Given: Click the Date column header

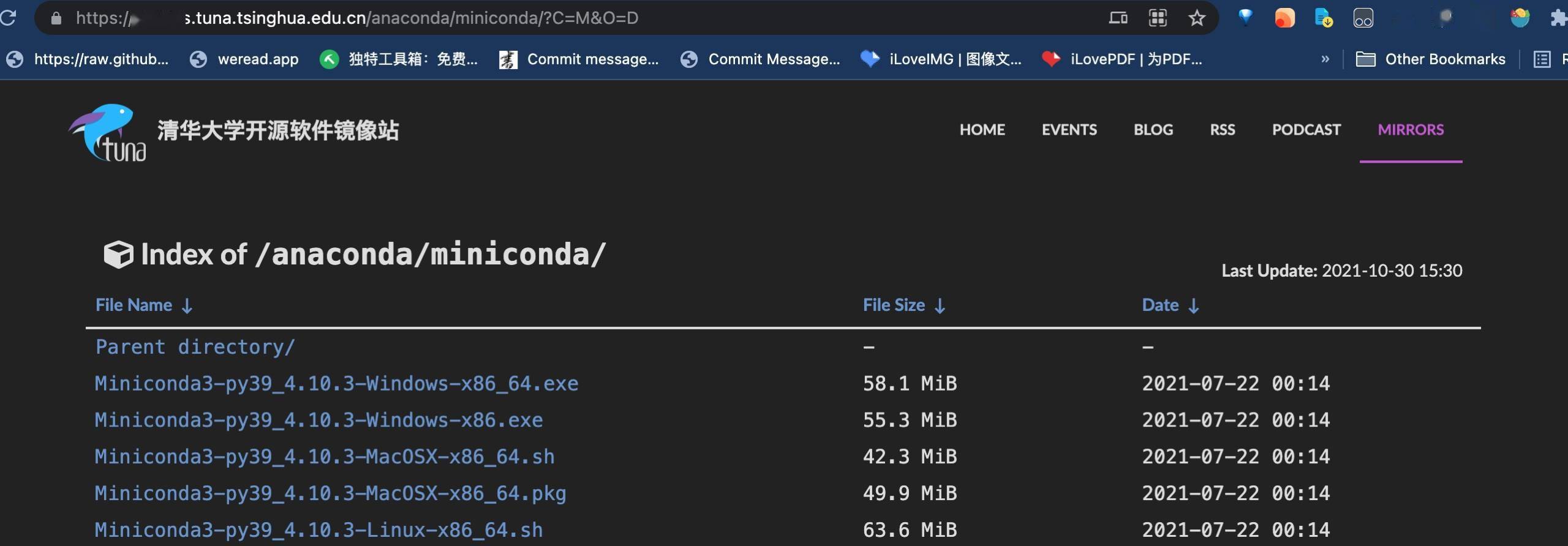Looking at the screenshot, I should (1160, 305).
